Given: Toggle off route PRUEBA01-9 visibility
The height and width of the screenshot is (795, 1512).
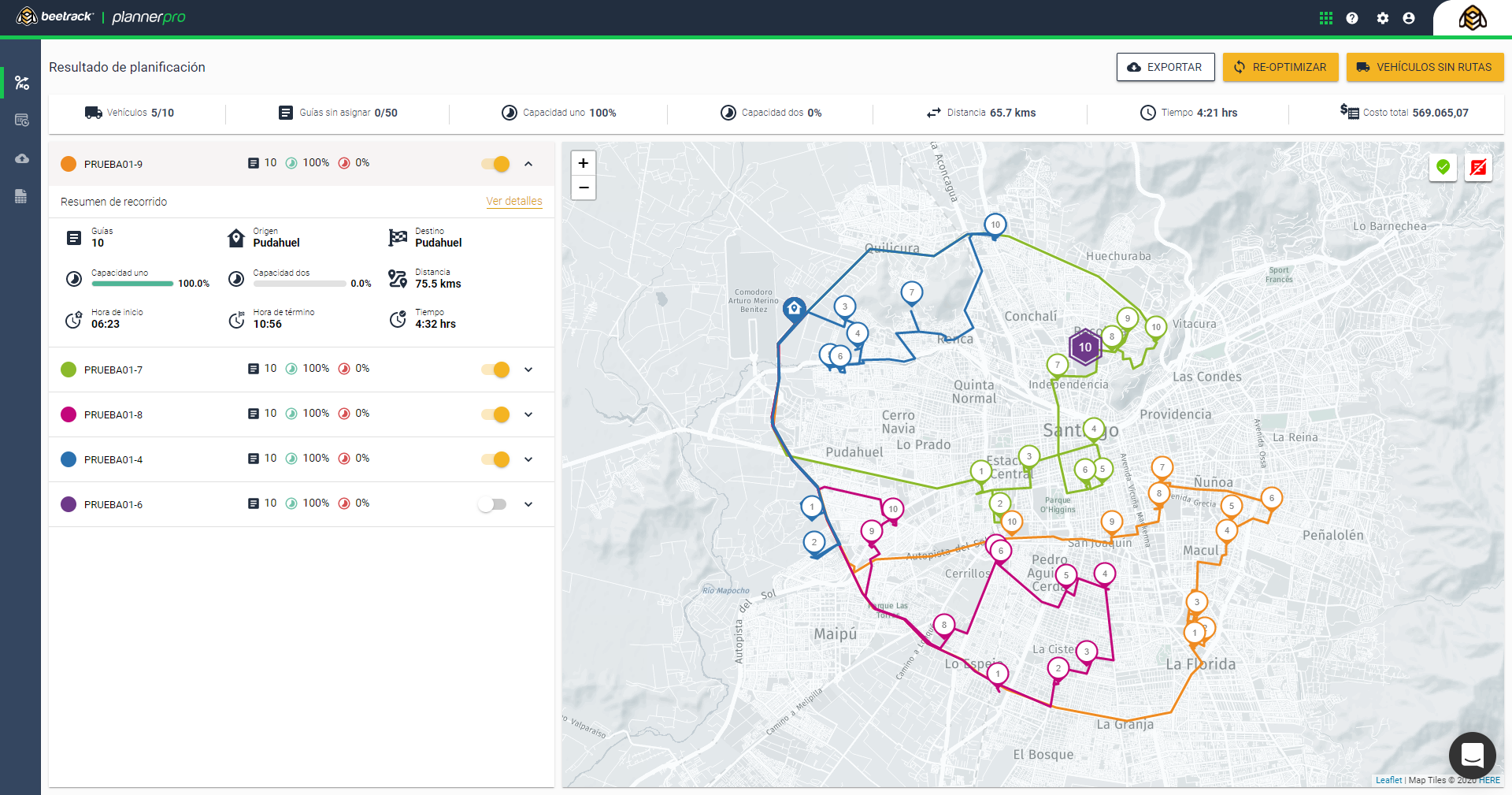Looking at the screenshot, I should [496, 164].
